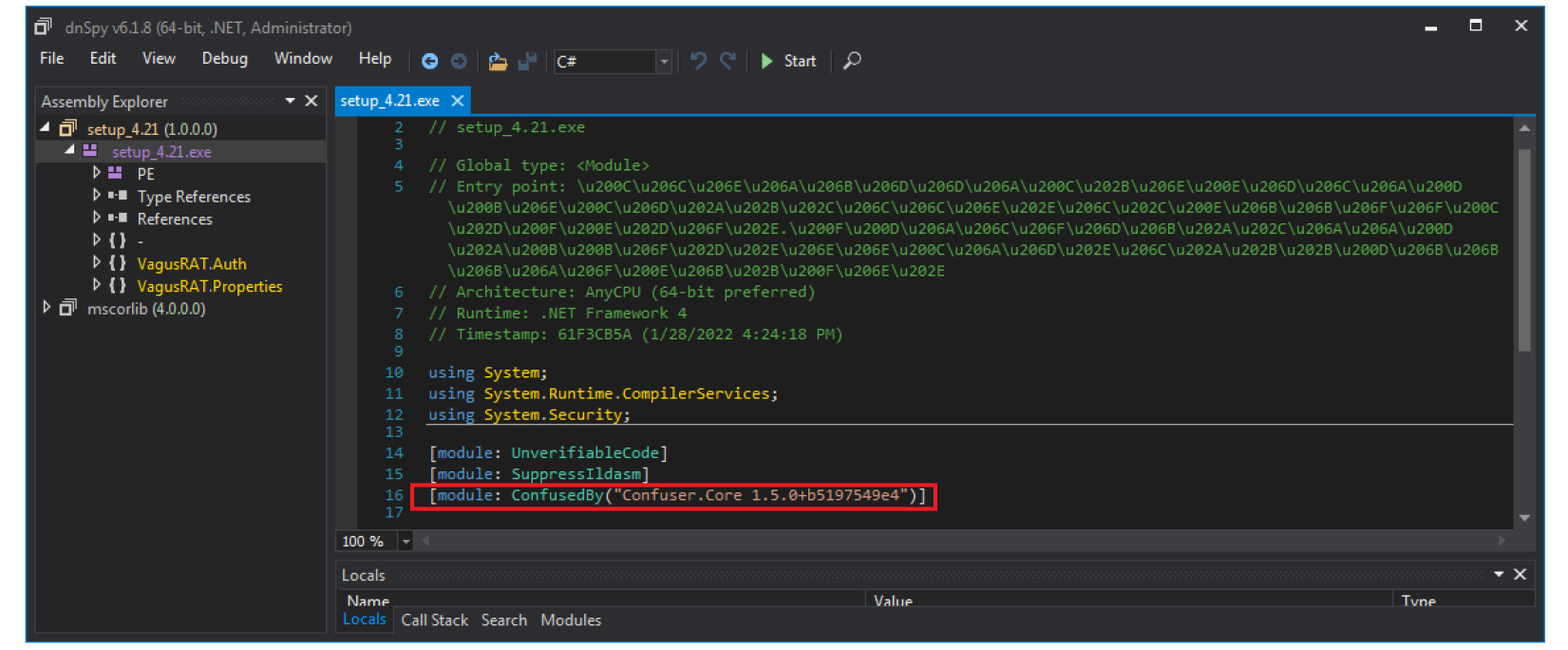Click the assembly icon beside mscorlib
1568x650 pixels.
(67, 308)
